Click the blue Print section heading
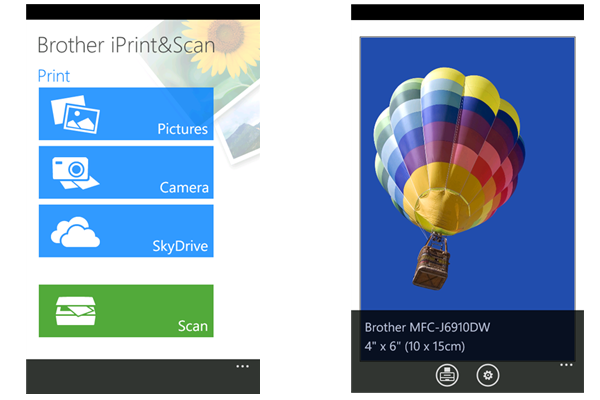 pyautogui.click(x=54, y=76)
